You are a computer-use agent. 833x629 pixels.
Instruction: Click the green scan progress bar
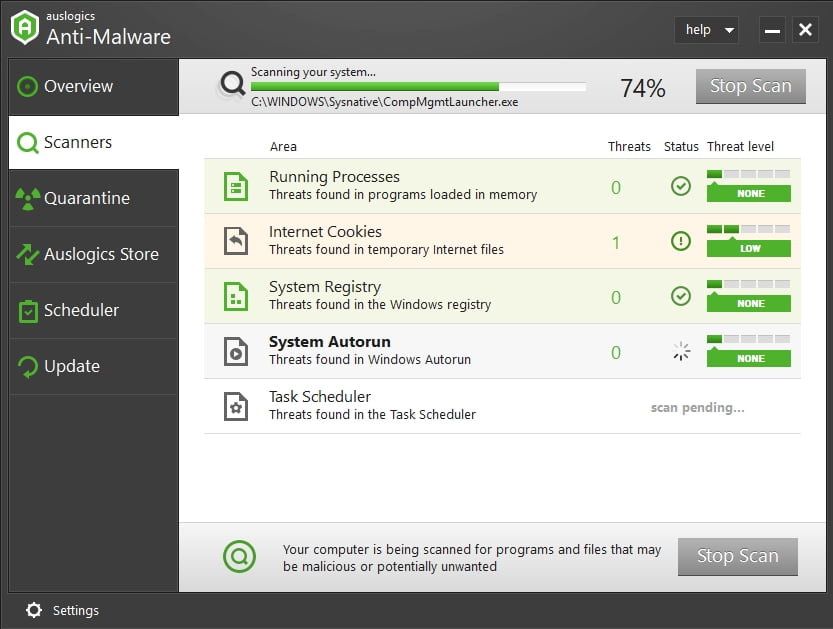pyautogui.click(x=418, y=87)
